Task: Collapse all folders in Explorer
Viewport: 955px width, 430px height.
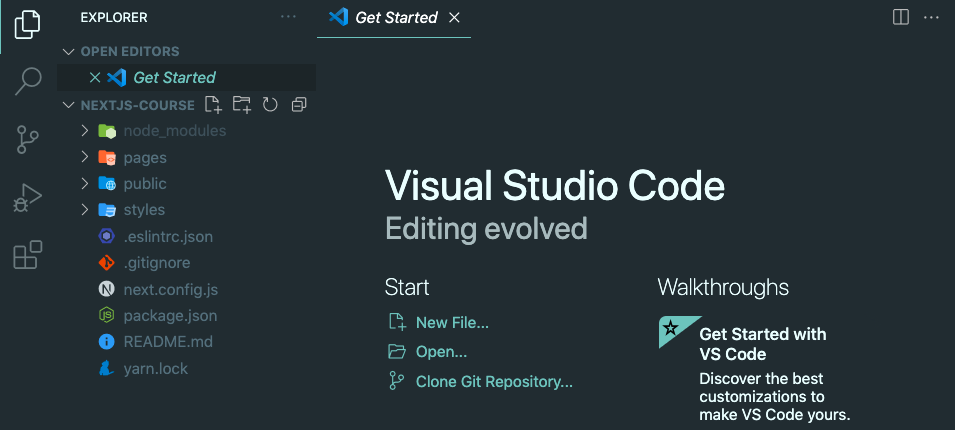Action: coord(298,105)
